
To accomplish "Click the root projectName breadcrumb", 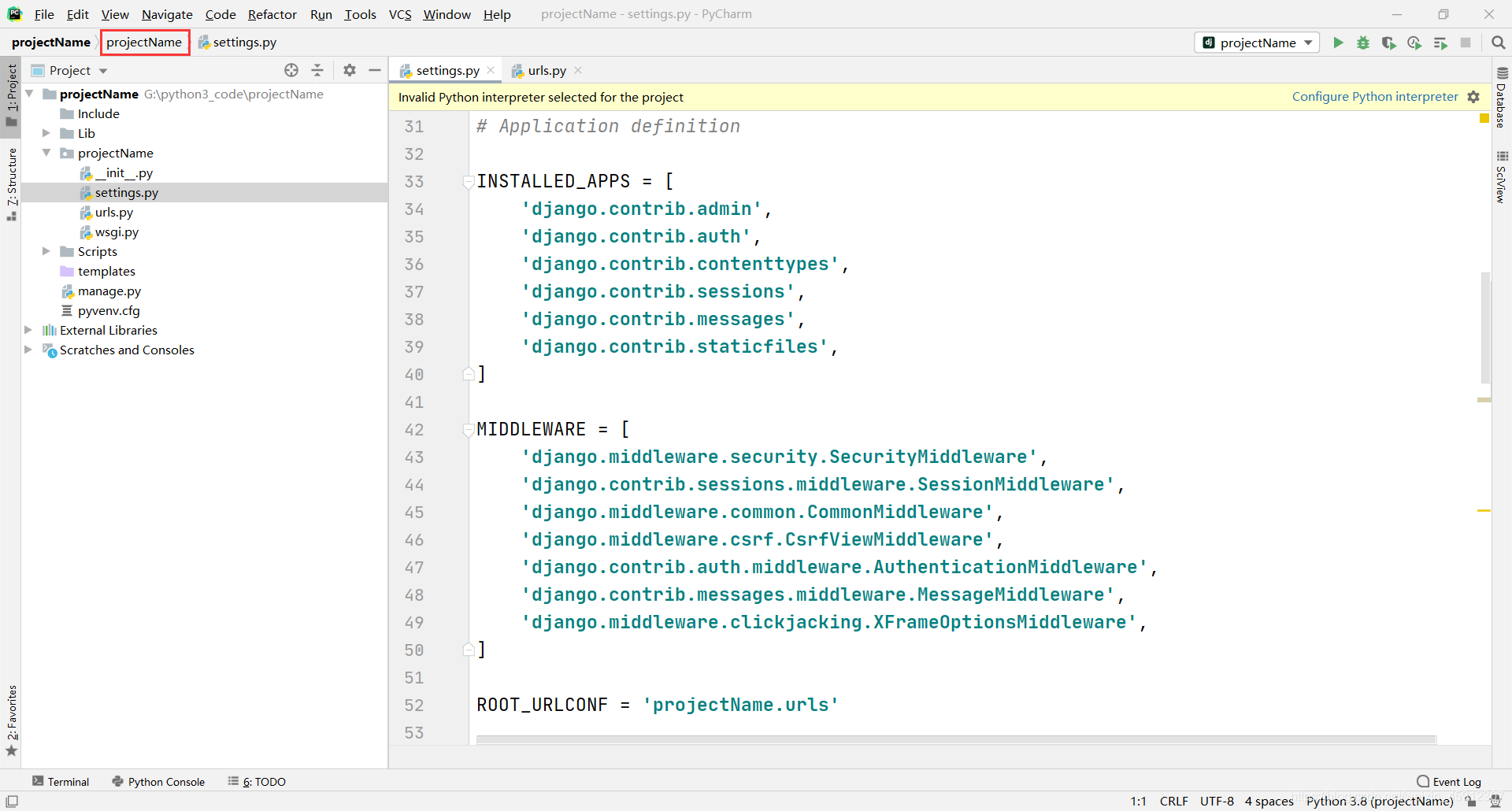I will [x=51, y=42].
